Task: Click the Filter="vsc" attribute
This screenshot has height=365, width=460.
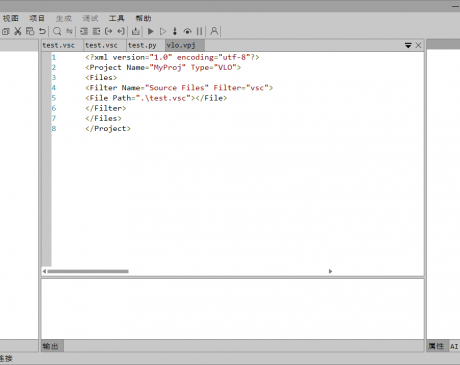Action: (241, 88)
